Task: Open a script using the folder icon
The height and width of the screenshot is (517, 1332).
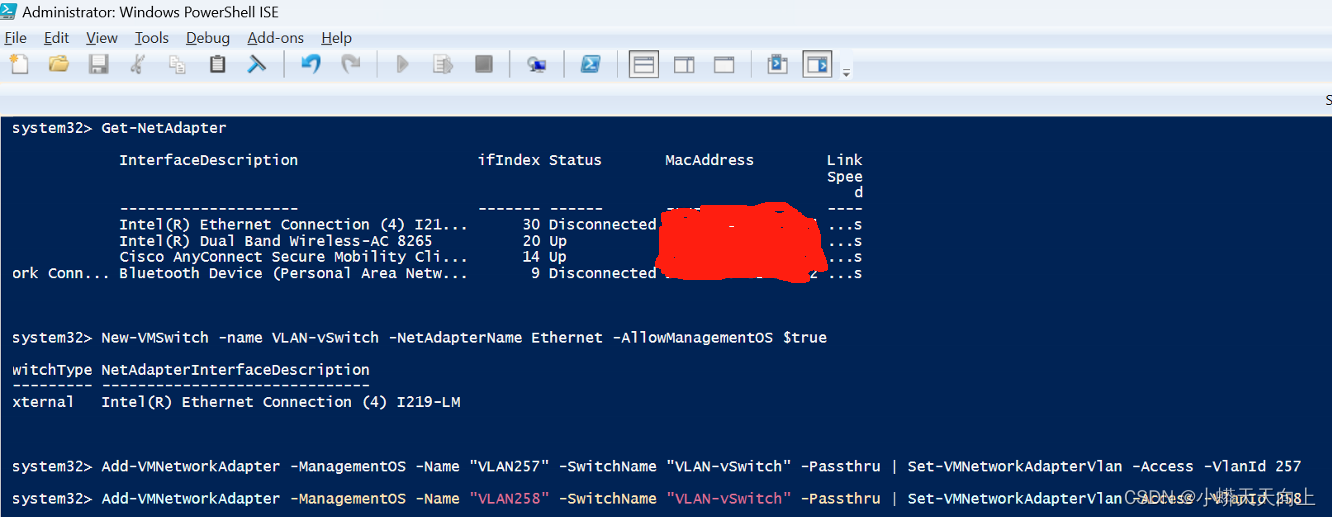Action: [58, 65]
